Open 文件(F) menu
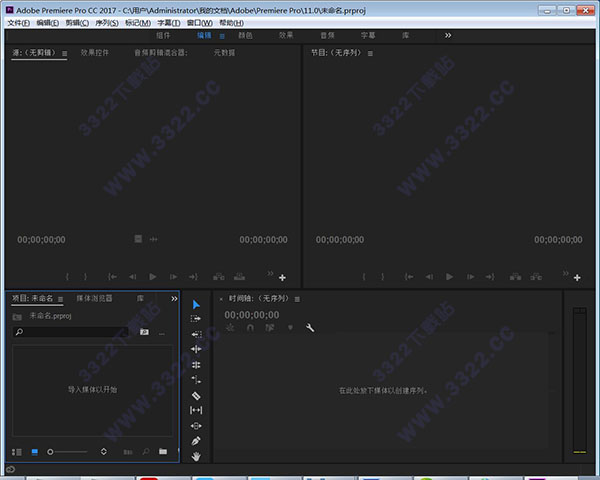 pyautogui.click(x=18, y=23)
